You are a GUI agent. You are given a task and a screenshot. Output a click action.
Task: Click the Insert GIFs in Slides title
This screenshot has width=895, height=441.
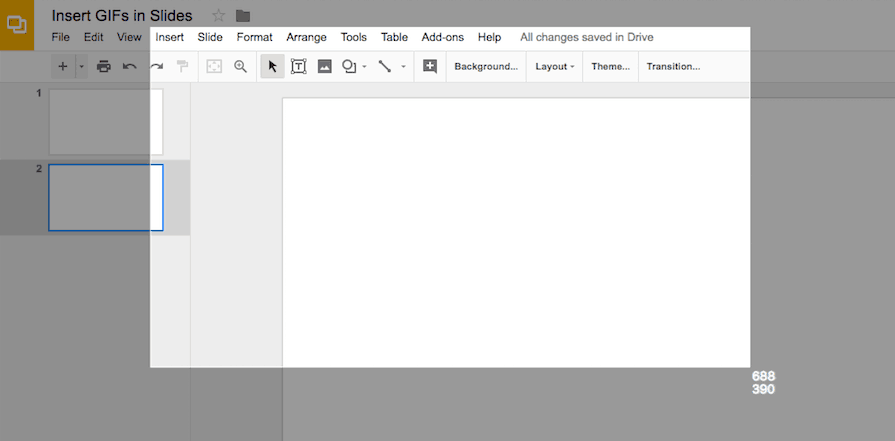point(122,16)
